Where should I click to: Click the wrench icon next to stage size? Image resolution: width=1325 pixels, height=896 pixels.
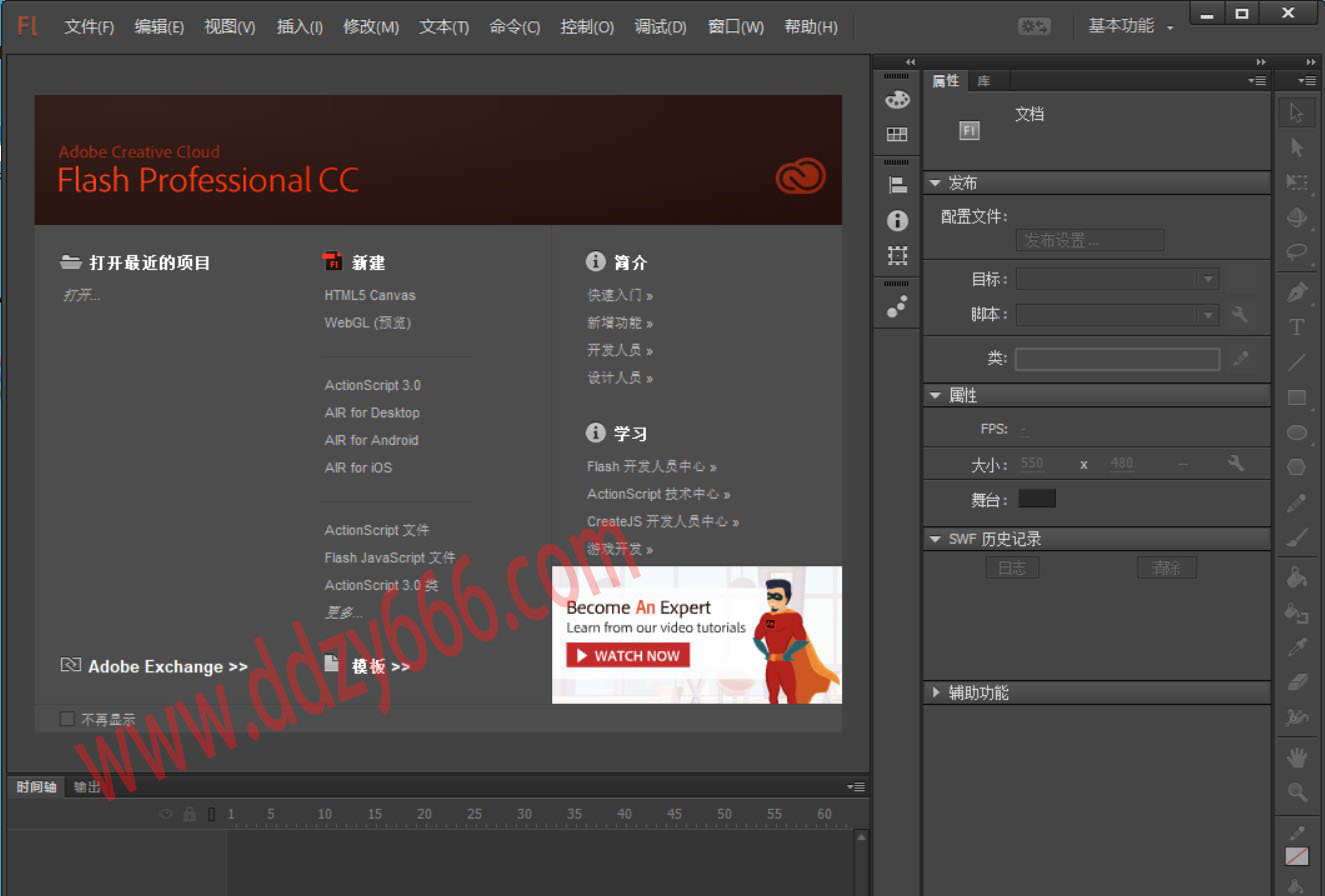click(1235, 463)
